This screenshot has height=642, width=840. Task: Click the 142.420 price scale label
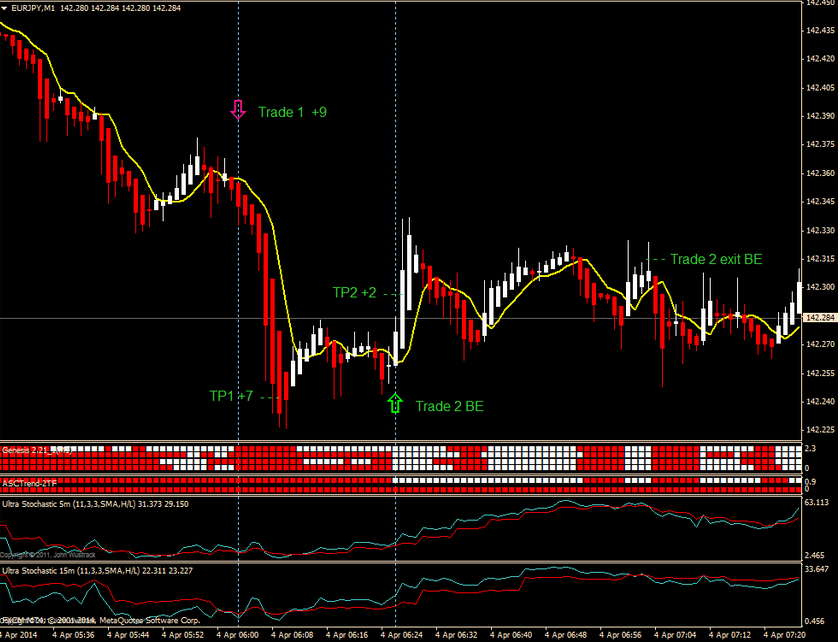(x=820, y=59)
